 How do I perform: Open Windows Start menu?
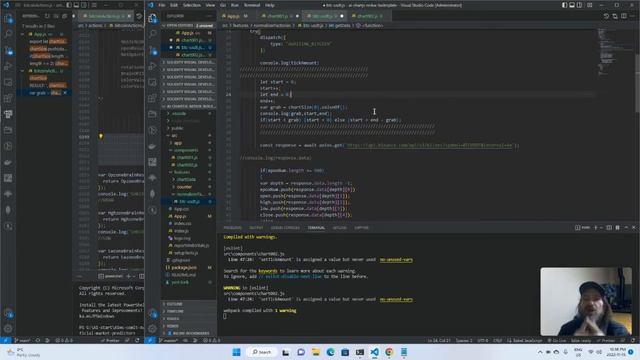236,352
